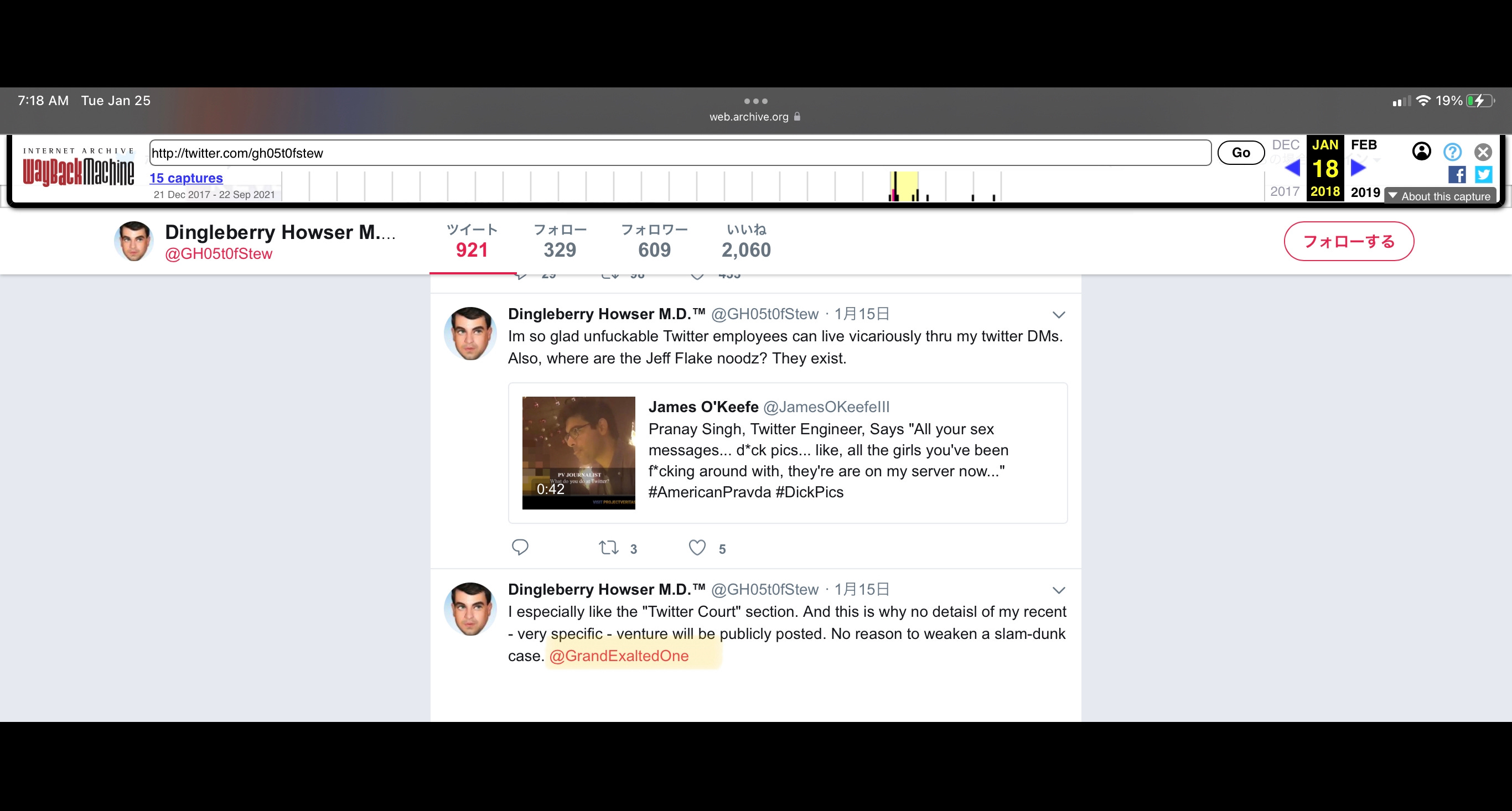Select the ツイート 921 tab
The image size is (1512, 811).
point(472,241)
